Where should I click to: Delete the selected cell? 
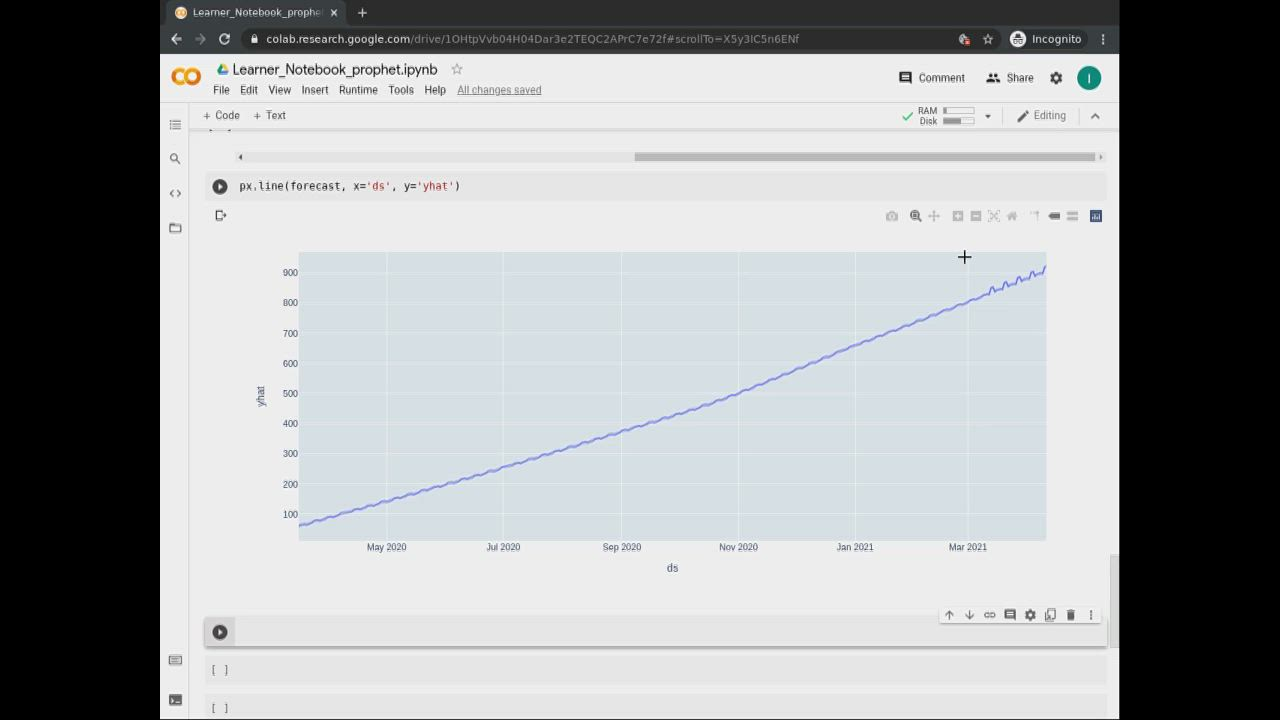(1070, 615)
